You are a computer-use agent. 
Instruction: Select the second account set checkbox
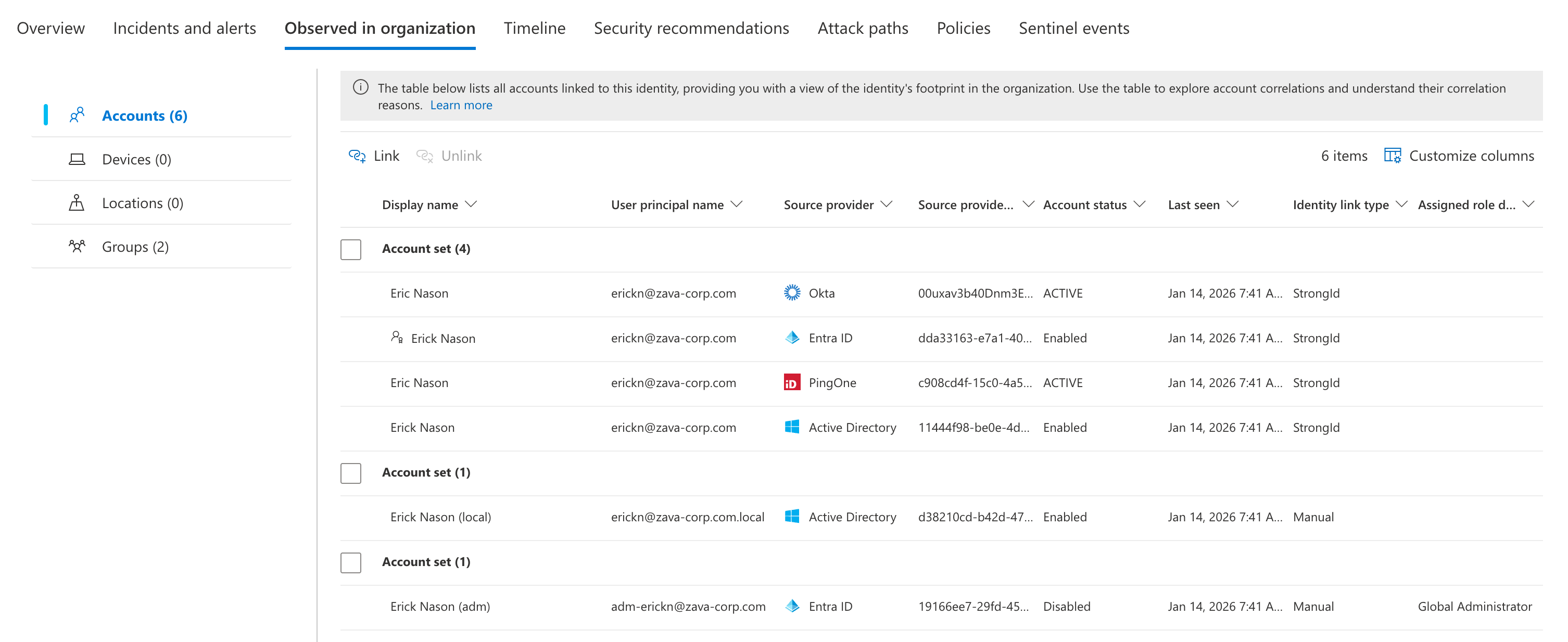(x=350, y=473)
